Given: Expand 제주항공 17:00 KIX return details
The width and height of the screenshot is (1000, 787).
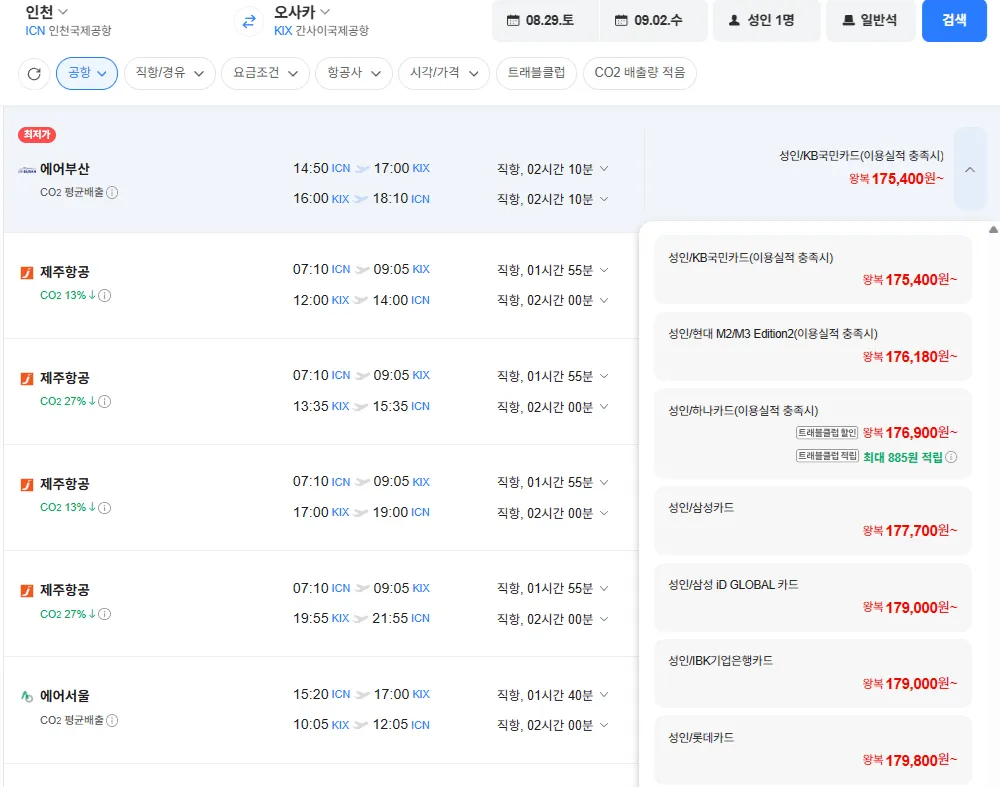Looking at the screenshot, I should point(604,513).
